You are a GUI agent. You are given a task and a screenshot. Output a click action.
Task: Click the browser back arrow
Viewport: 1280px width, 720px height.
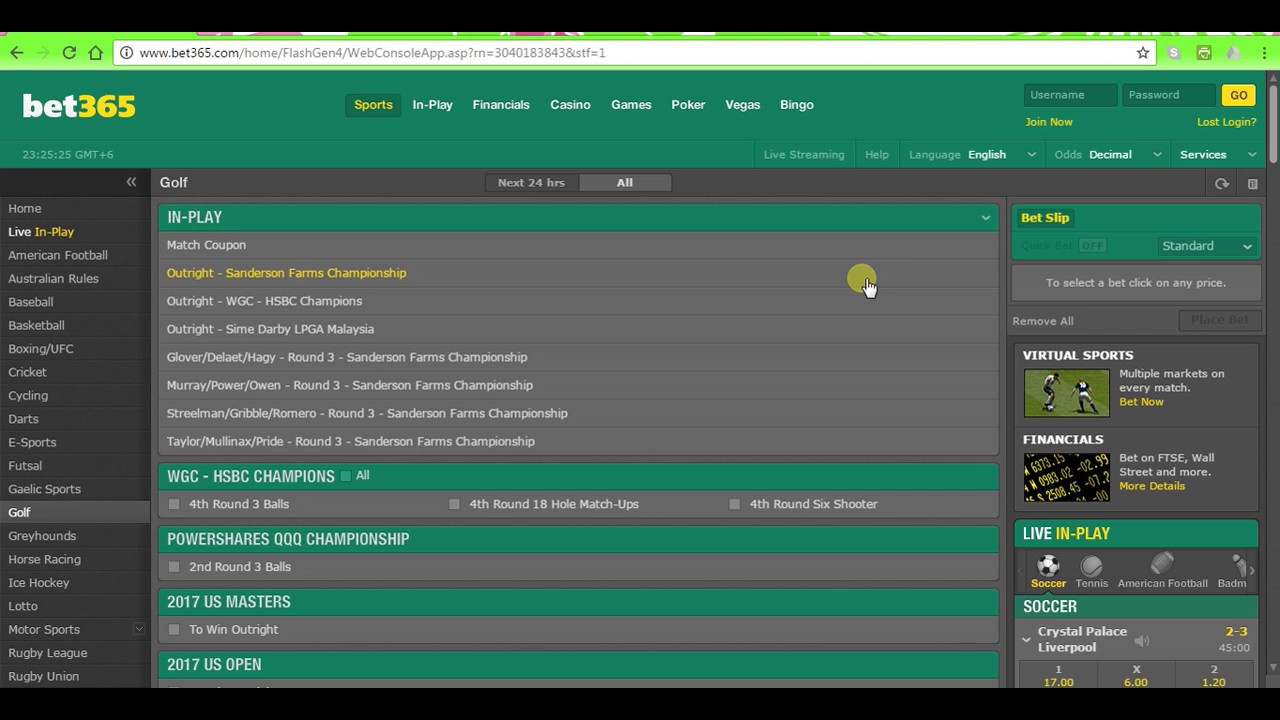coord(17,53)
